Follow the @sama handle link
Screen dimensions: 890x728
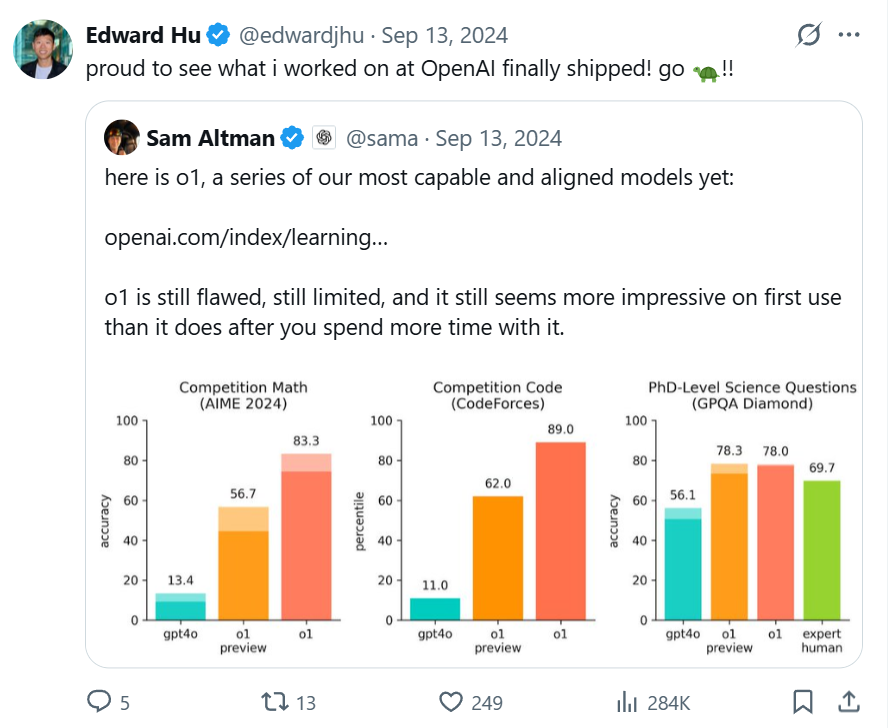[x=382, y=138]
